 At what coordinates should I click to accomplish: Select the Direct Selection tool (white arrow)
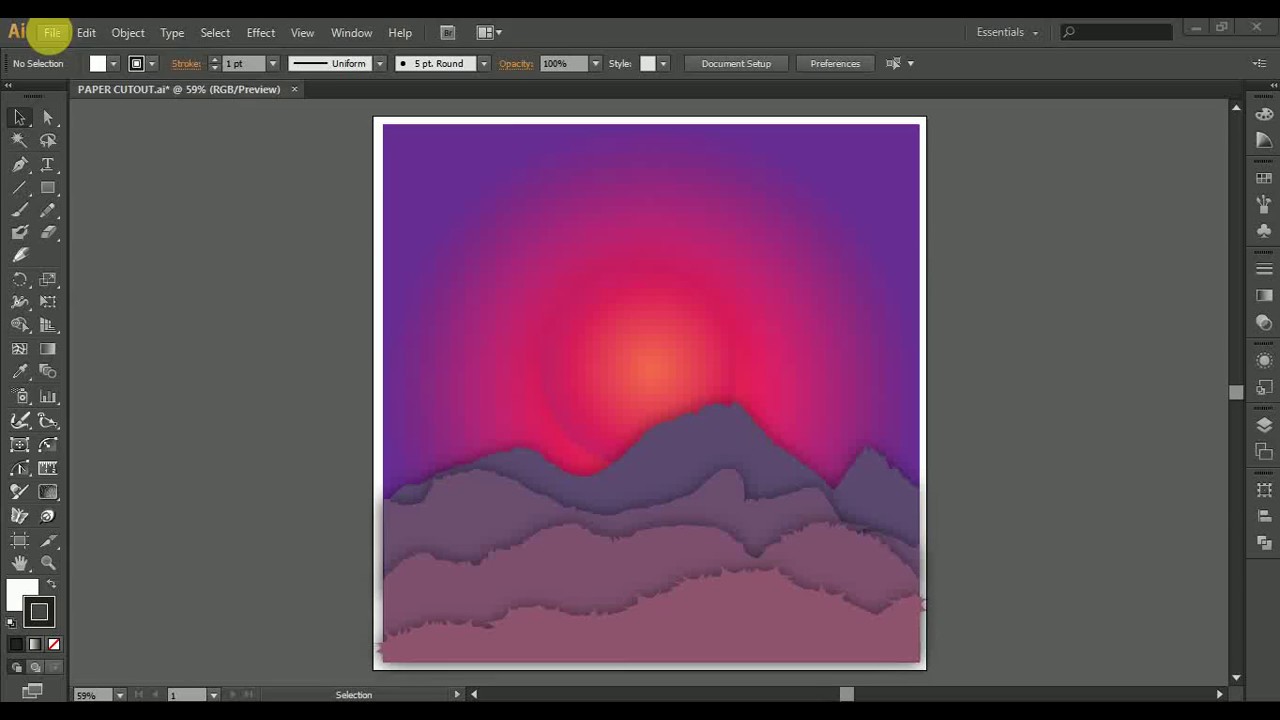(48, 118)
